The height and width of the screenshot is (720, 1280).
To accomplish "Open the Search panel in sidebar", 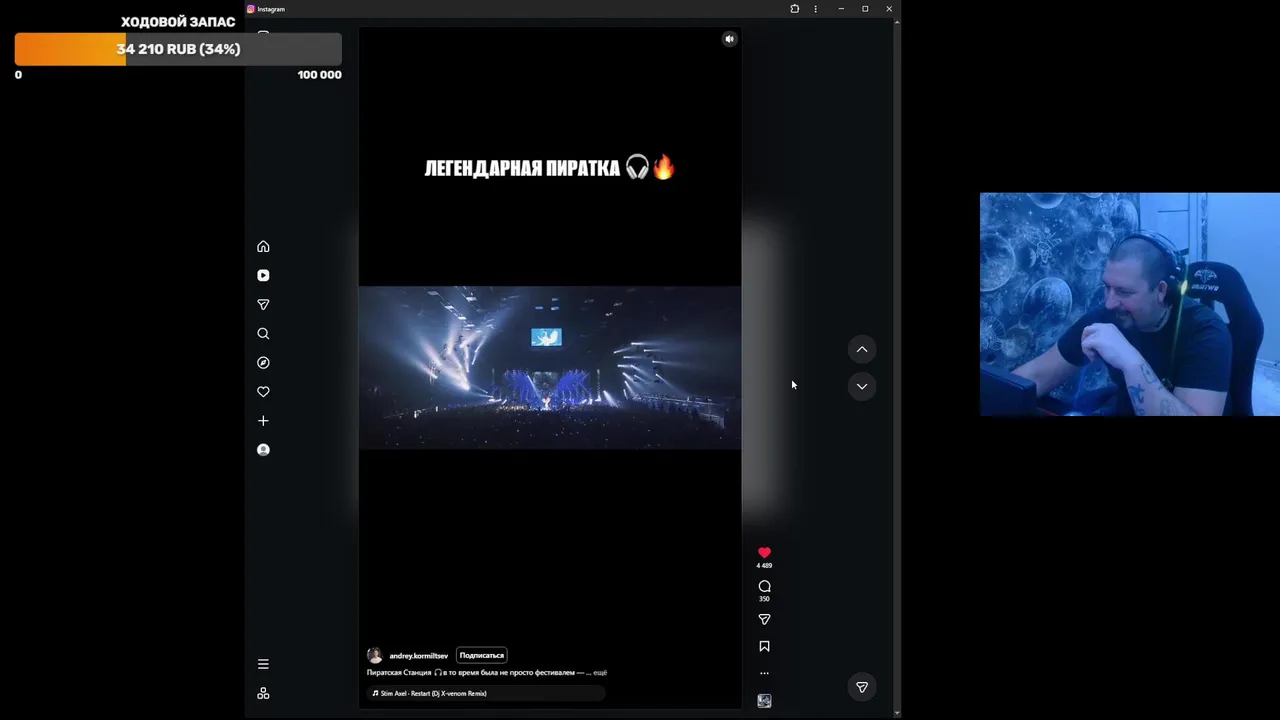I will coord(263,333).
